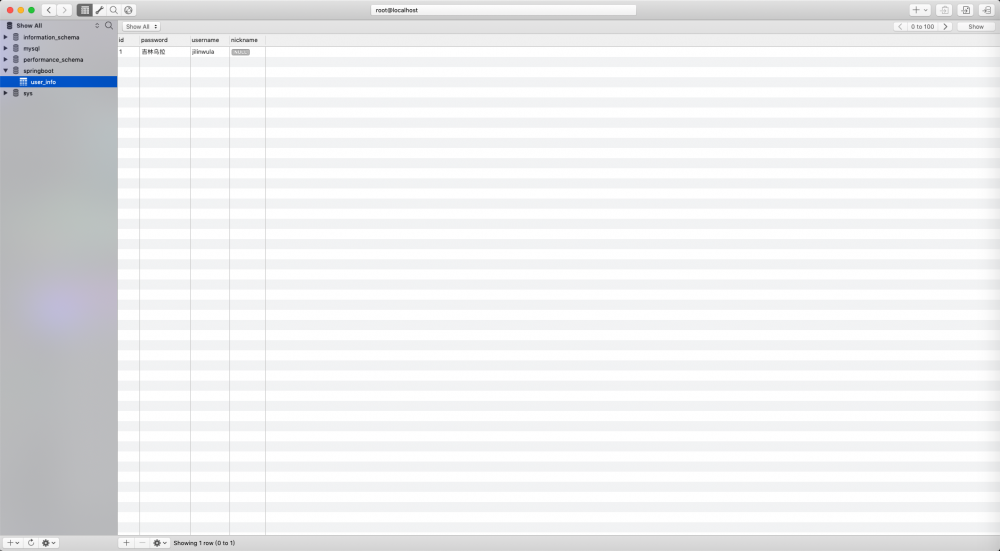This screenshot has height=551, width=1000.
Task: Select the mysql database row
Action: click(59, 48)
